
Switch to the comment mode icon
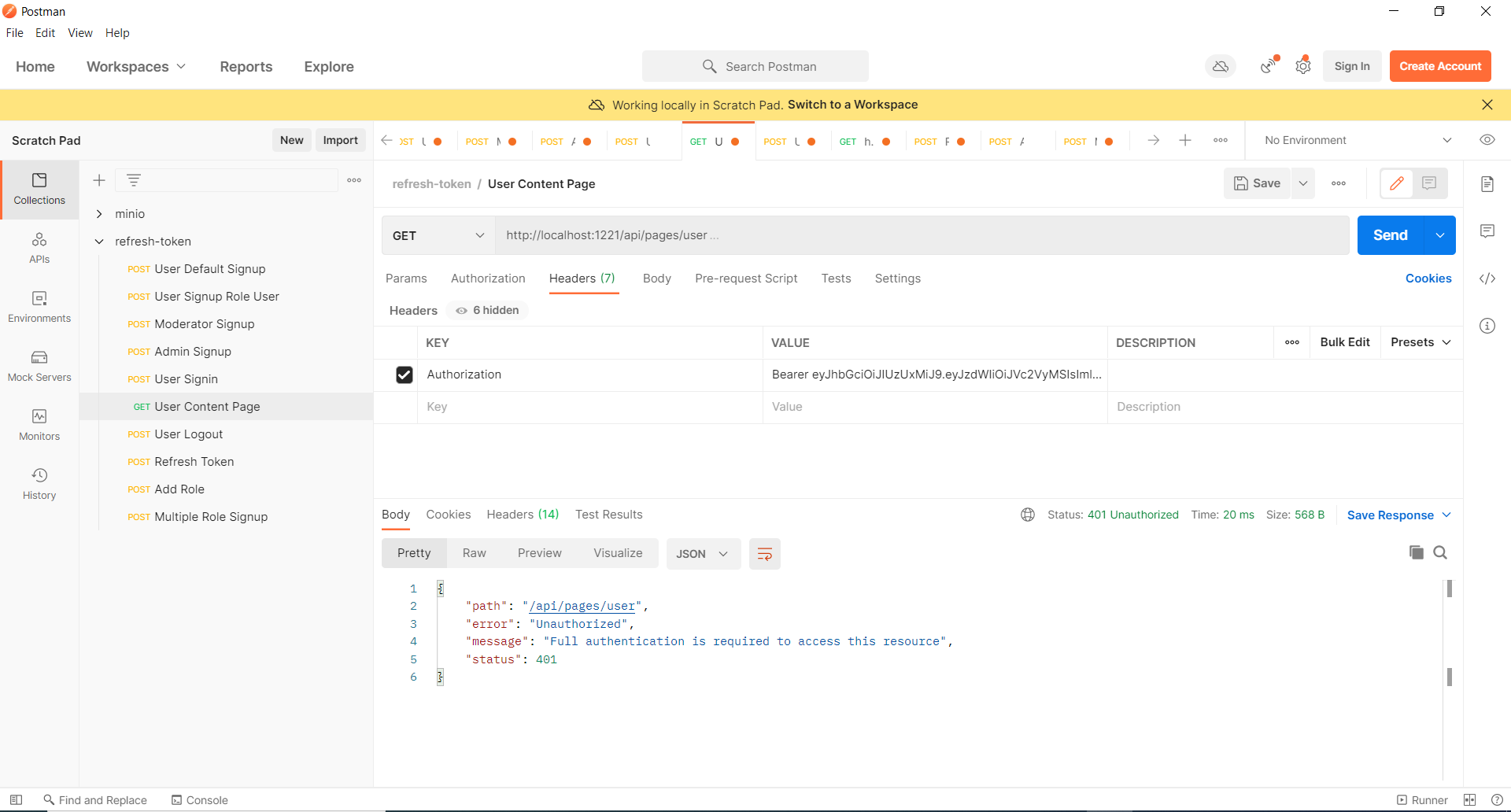click(x=1429, y=183)
